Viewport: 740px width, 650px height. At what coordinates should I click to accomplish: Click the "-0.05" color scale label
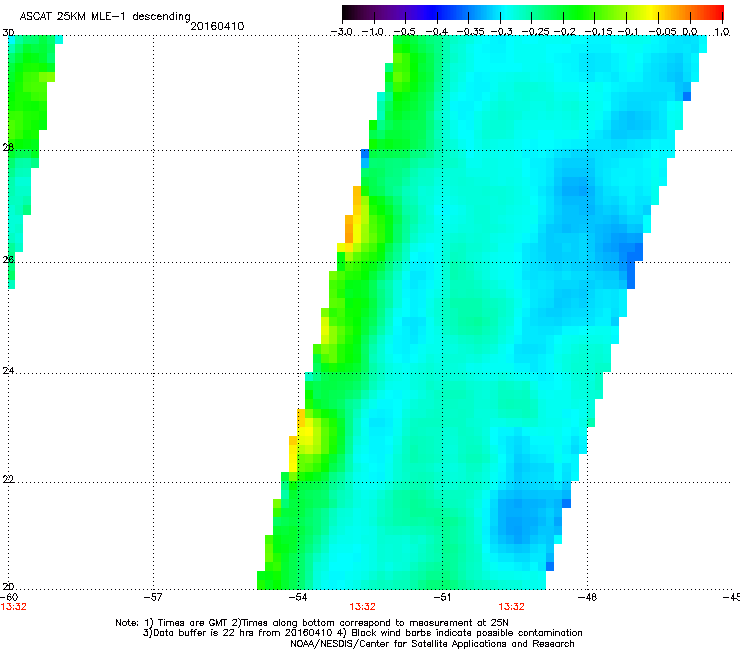662,32
